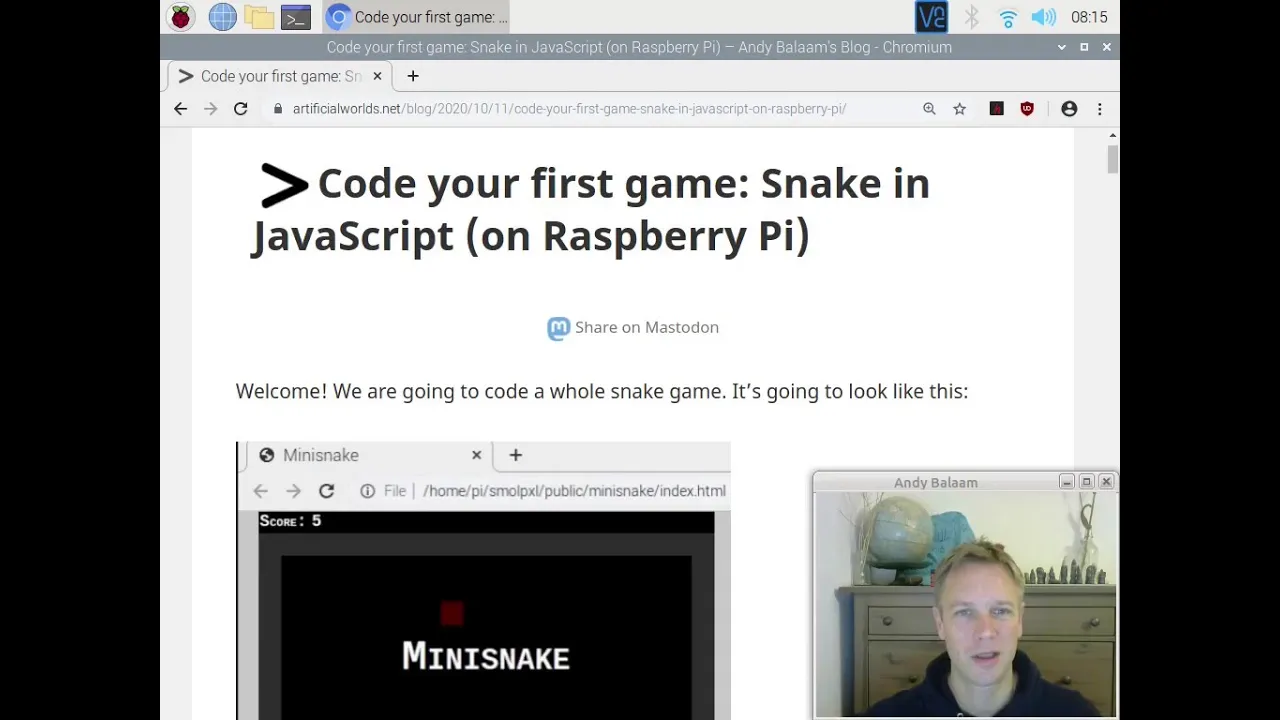Open the zoom magnifier in address bar

(x=929, y=109)
